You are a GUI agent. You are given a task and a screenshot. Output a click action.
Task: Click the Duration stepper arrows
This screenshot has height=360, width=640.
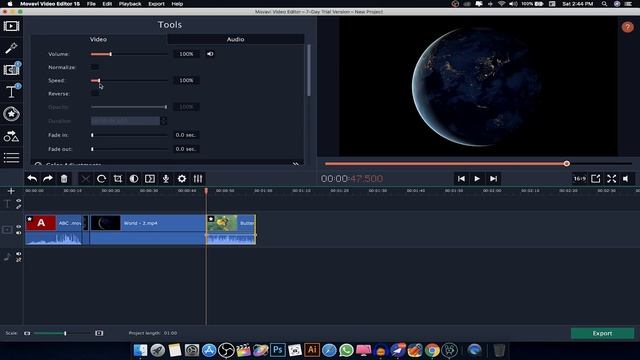[x=164, y=121]
